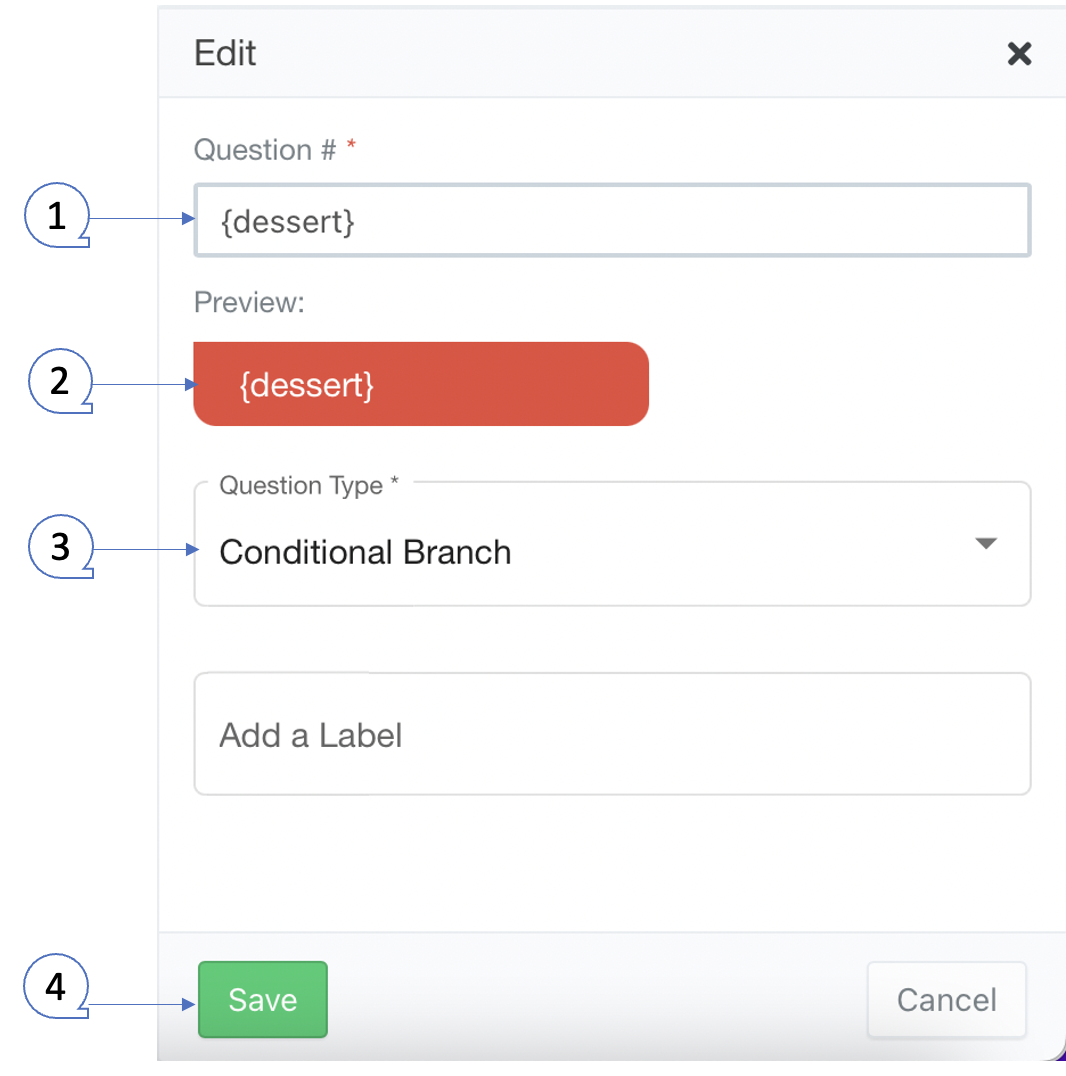
Task: Save the edited question
Action: click(x=262, y=1000)
